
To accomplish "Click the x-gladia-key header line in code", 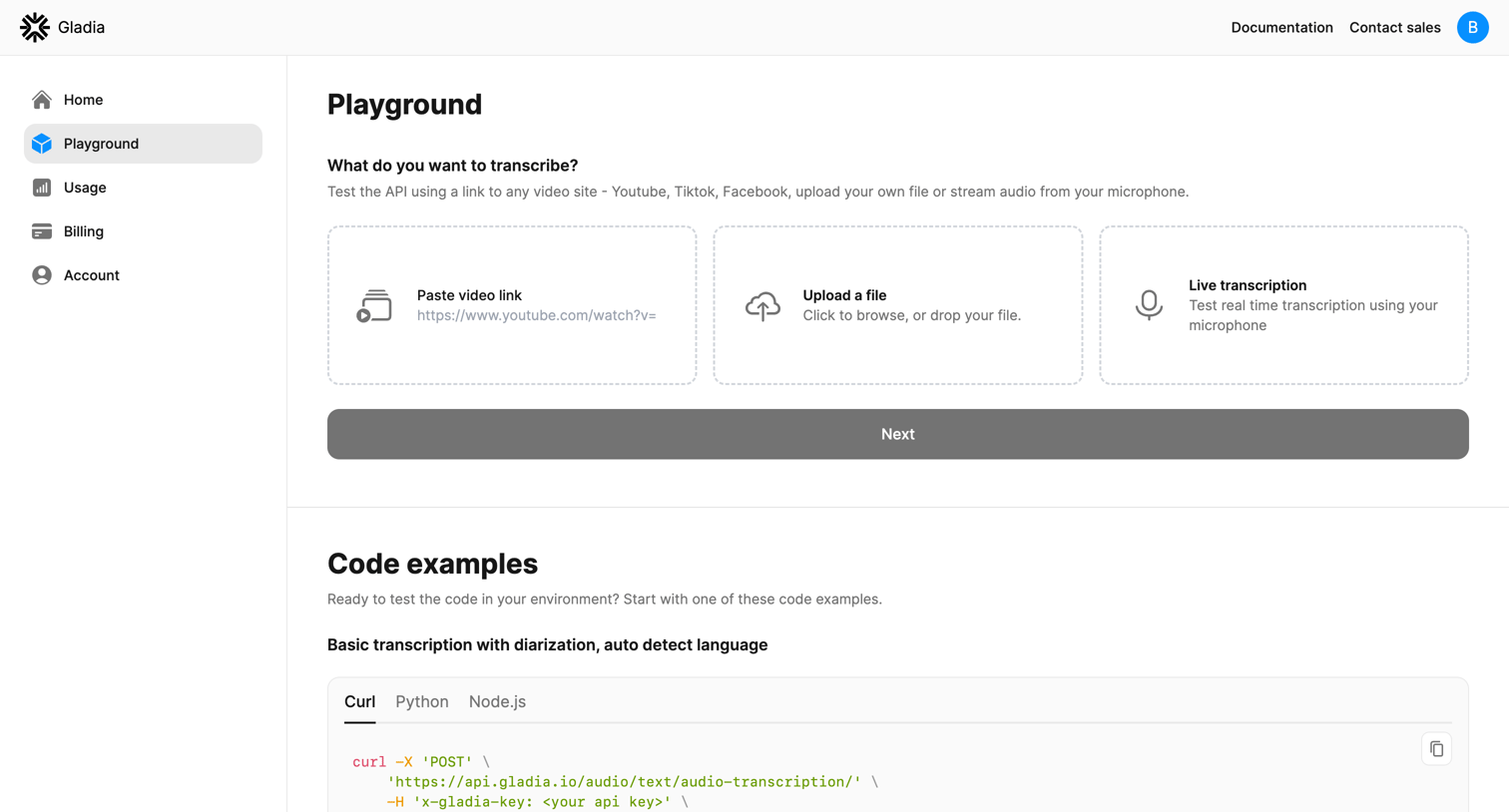I will tap(537, 802).
